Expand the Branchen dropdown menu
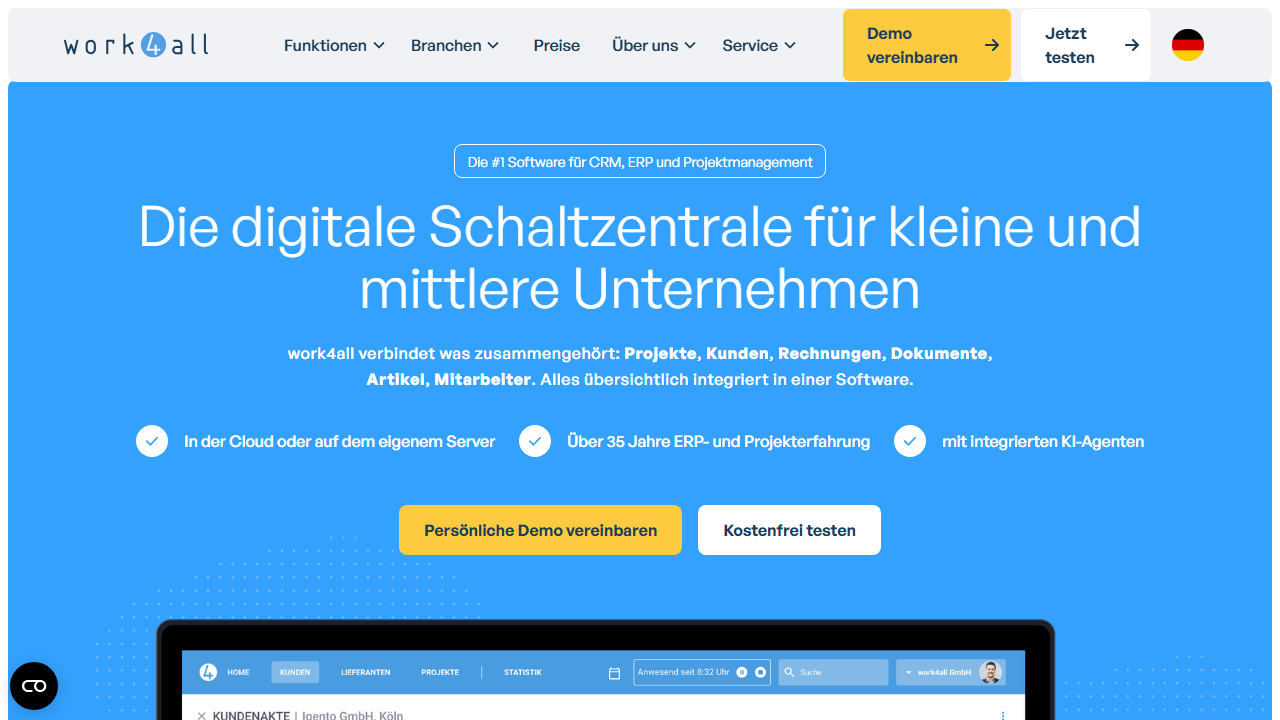Viewport: 1280px width, 720px height. 455,45
